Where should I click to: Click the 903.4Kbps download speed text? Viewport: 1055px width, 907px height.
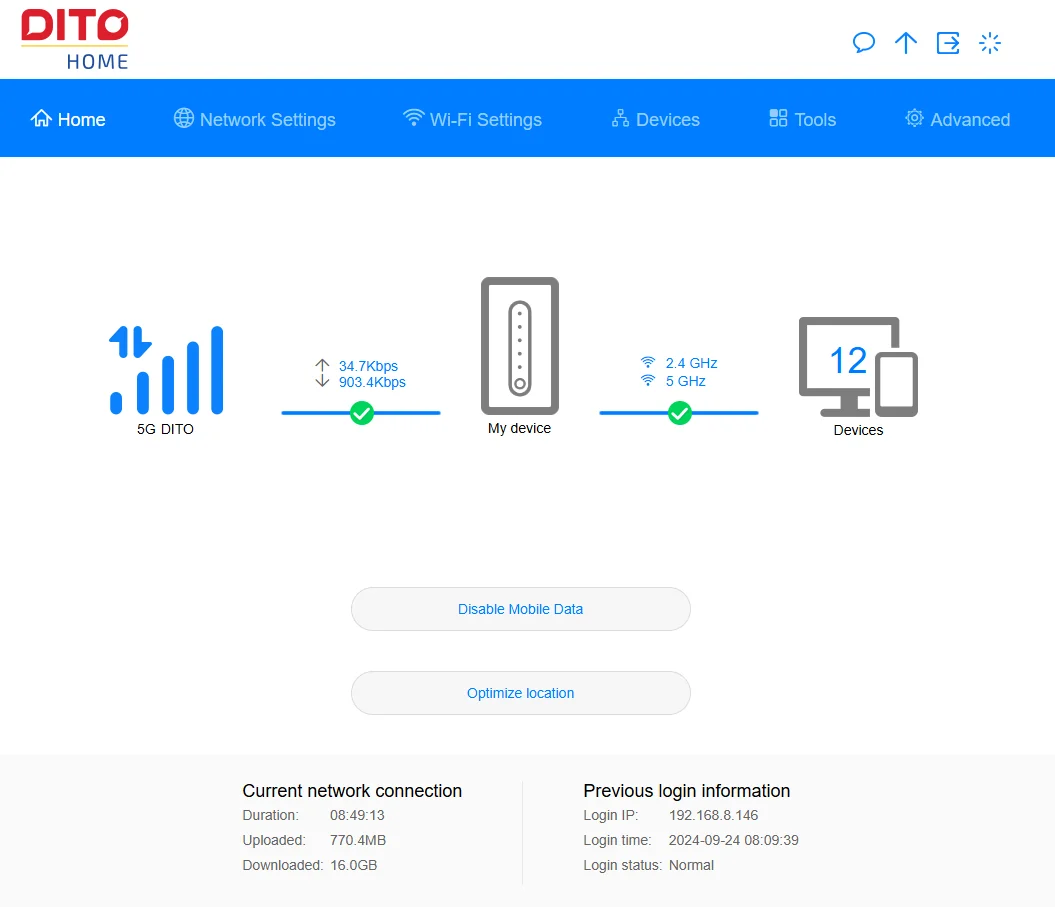tap(372, 382)
